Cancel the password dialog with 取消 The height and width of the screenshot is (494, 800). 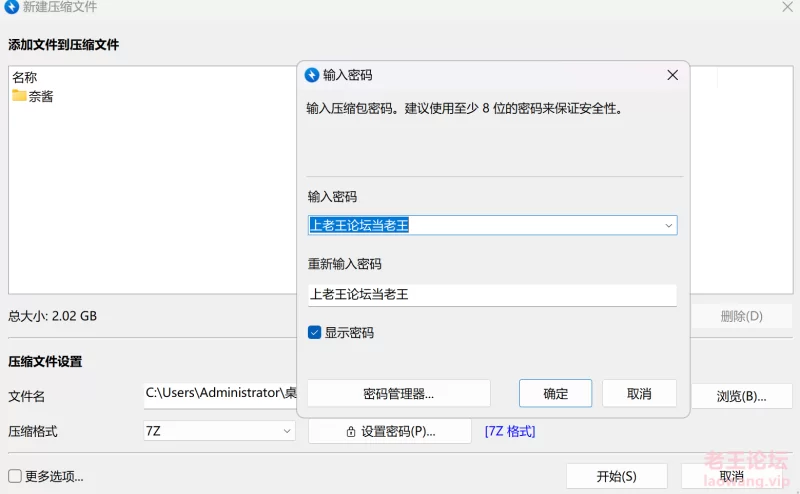(639, 393)
